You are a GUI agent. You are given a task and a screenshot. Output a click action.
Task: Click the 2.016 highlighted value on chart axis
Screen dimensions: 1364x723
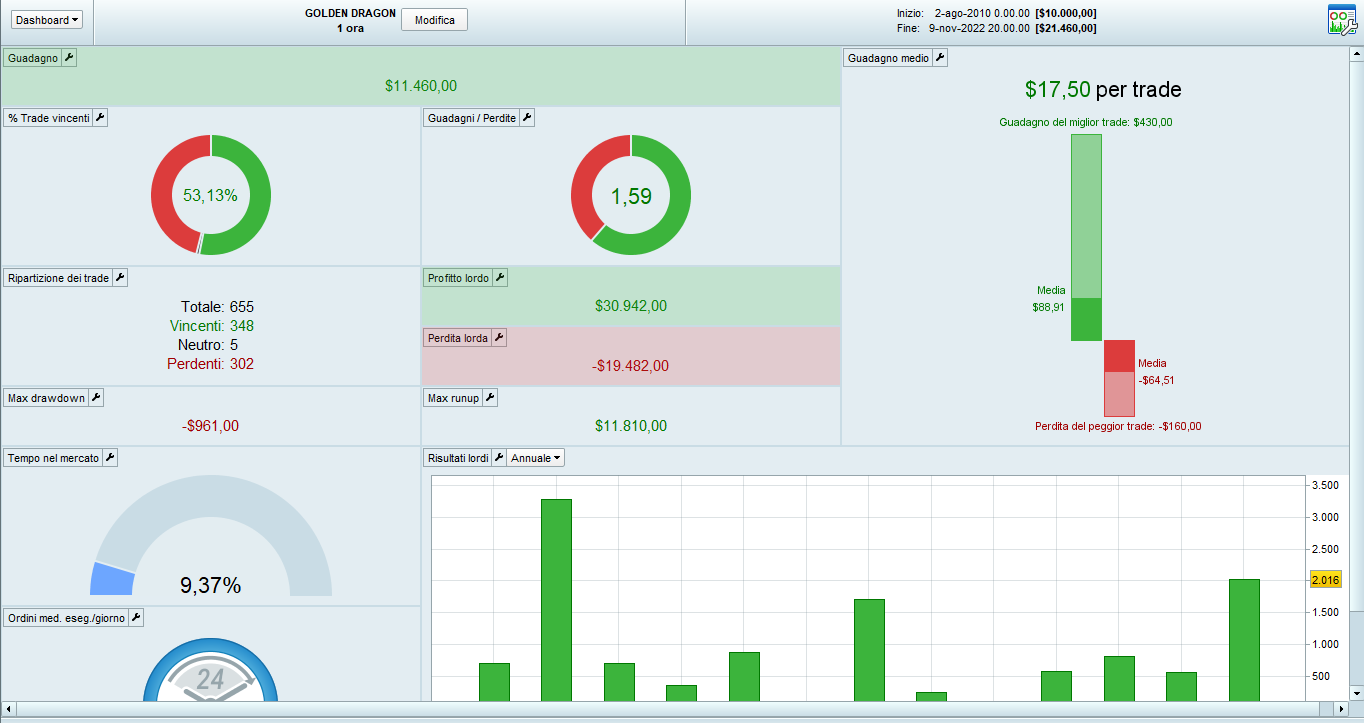point(1324,580)
